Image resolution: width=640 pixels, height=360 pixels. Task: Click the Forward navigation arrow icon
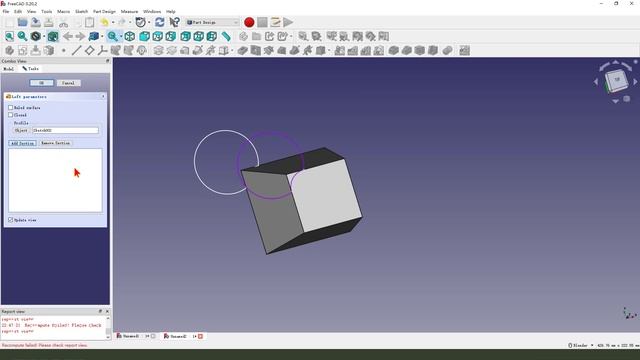click(80, 36)
